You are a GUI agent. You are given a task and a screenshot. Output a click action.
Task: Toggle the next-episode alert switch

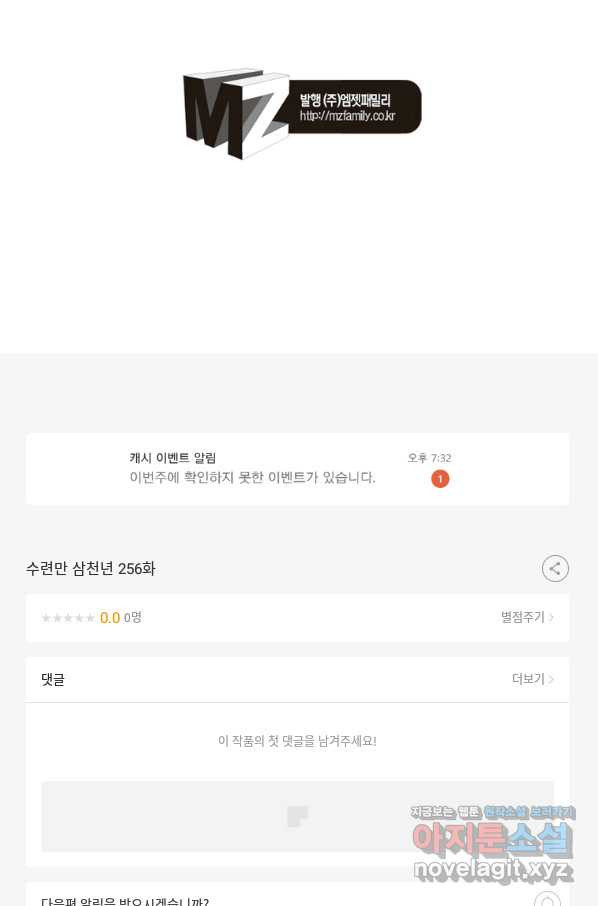(x=547, y=899)
